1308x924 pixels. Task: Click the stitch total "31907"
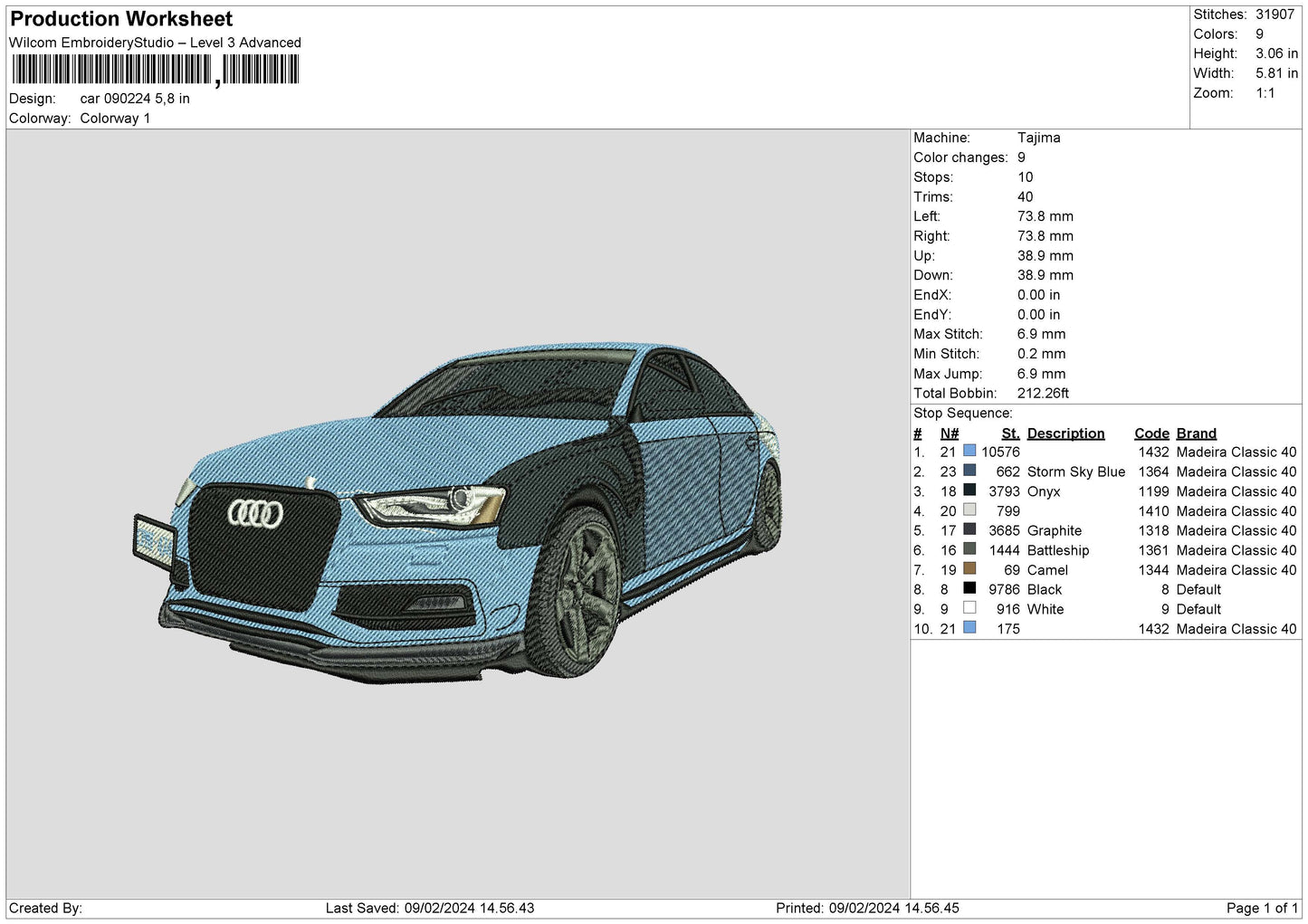(x=1275, y=14)
